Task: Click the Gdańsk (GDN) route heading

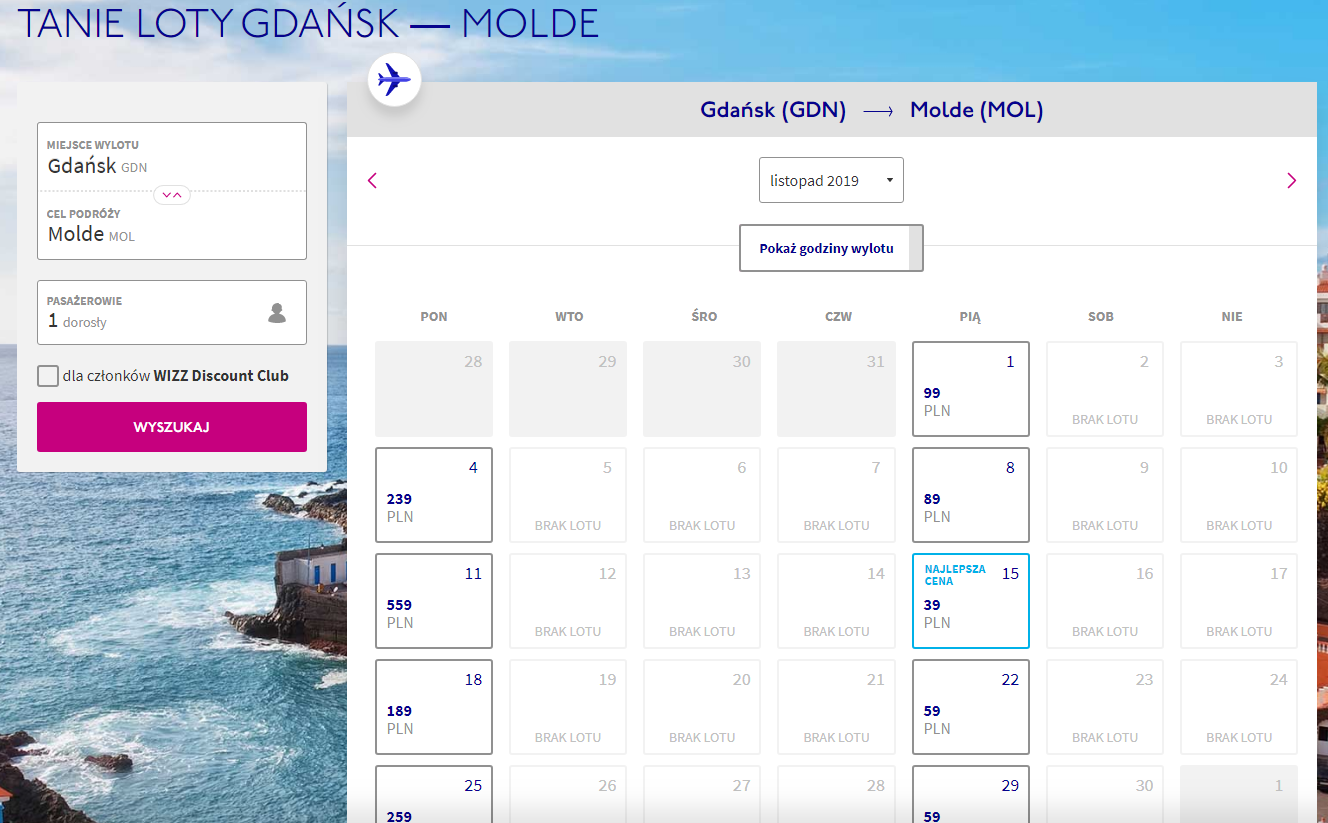Action: (773, 110)
